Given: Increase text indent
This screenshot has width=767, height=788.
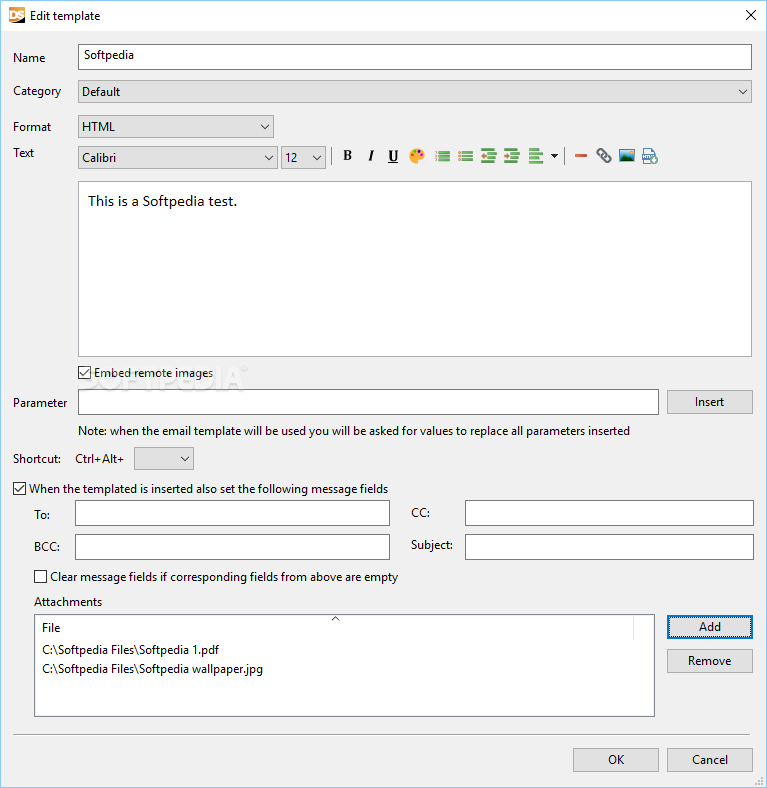Looking at the screenshot, I should 512,156.
